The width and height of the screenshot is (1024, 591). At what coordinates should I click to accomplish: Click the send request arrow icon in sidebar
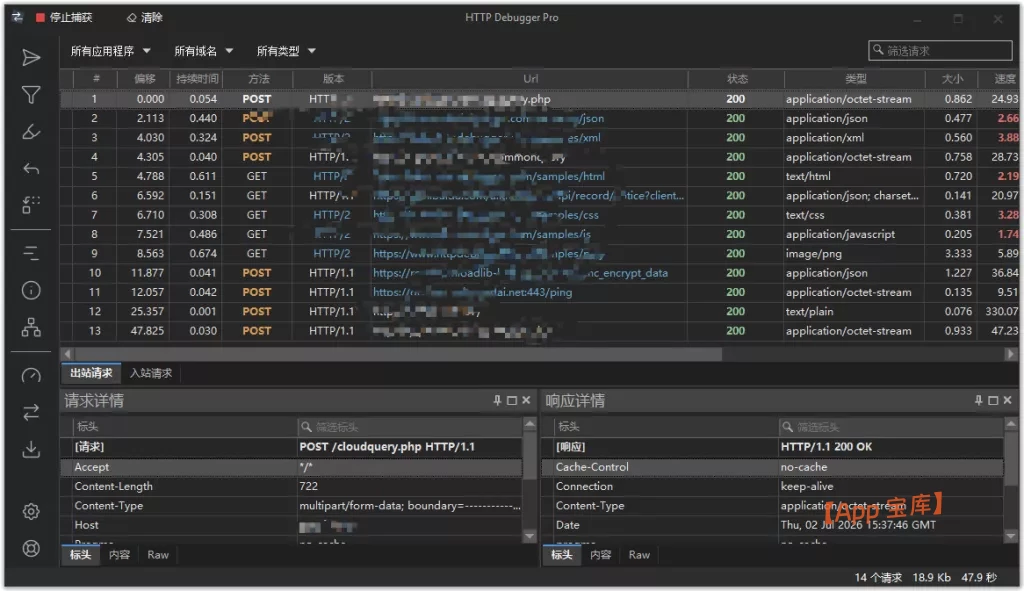[31, 57]
